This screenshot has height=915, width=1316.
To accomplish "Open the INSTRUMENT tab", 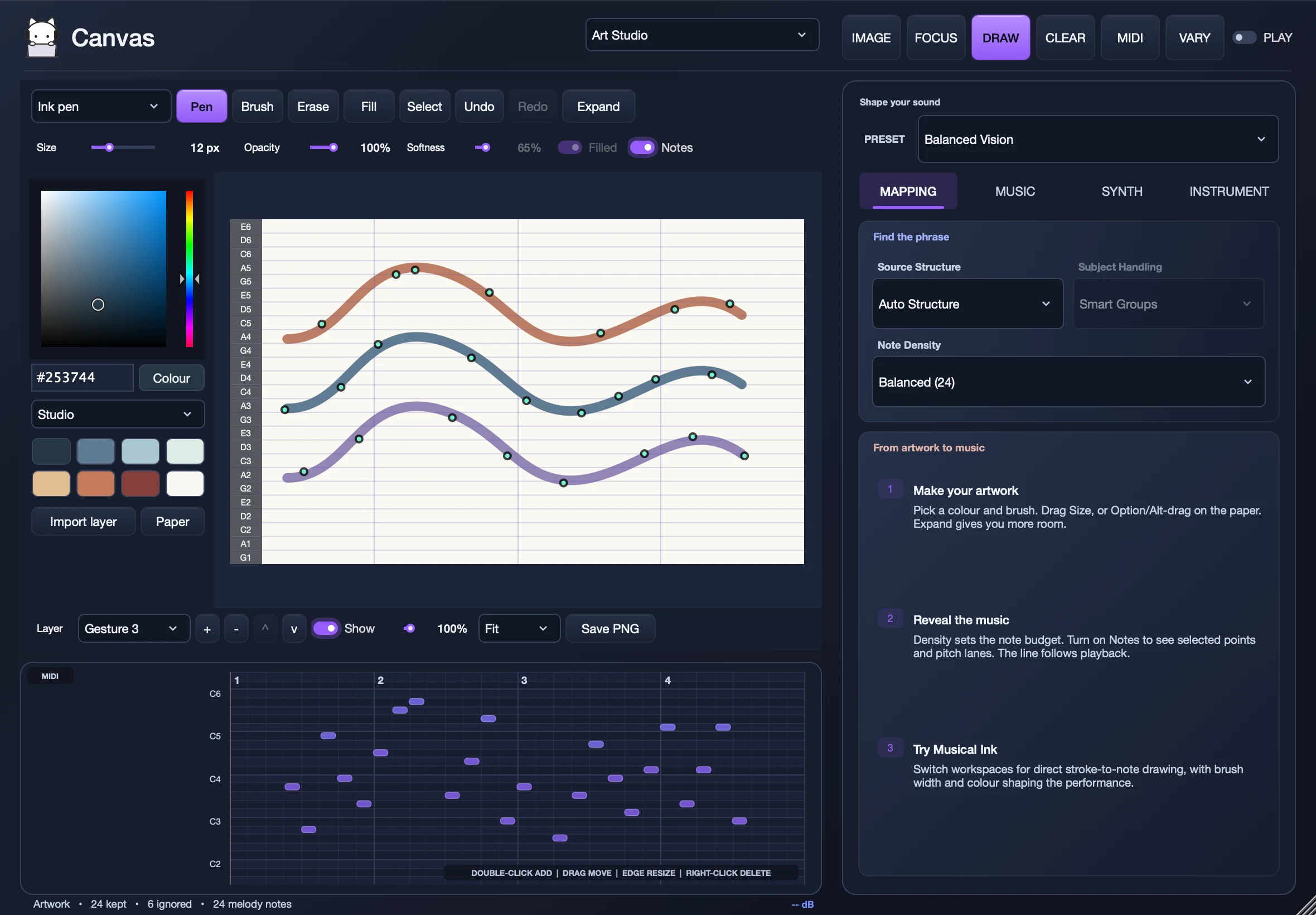I will (x=1228, y=191).
